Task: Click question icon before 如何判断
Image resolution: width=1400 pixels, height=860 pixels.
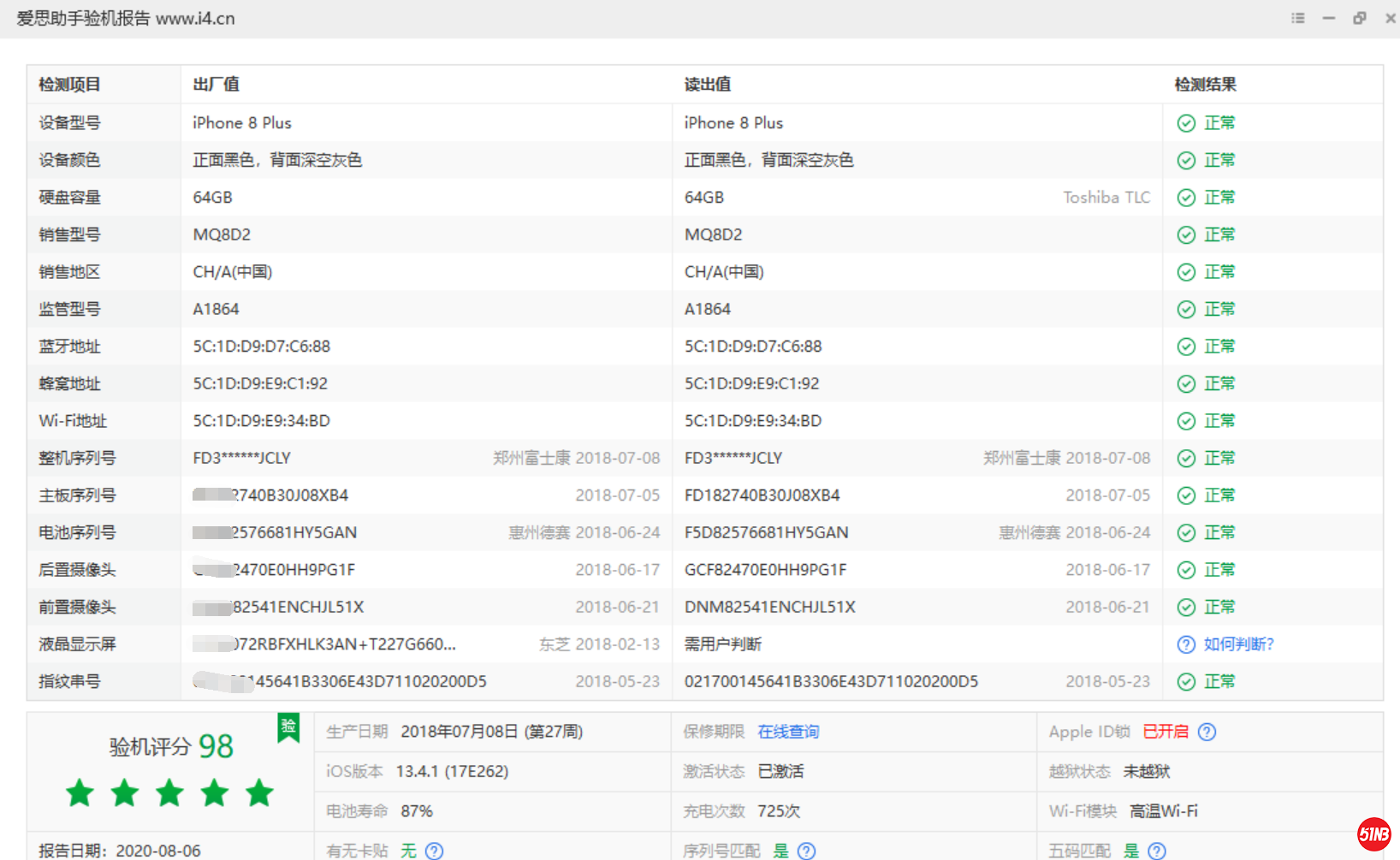Action: (1186, 644)
